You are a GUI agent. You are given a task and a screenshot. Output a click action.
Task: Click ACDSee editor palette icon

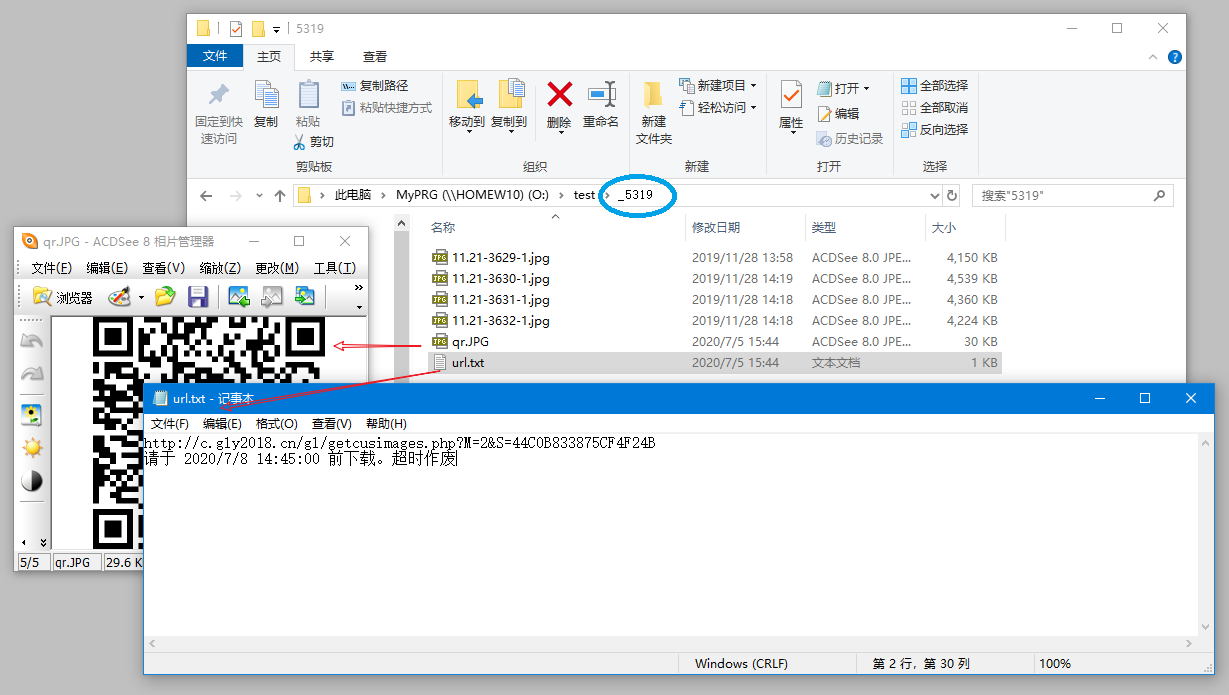tap(119, 297)
